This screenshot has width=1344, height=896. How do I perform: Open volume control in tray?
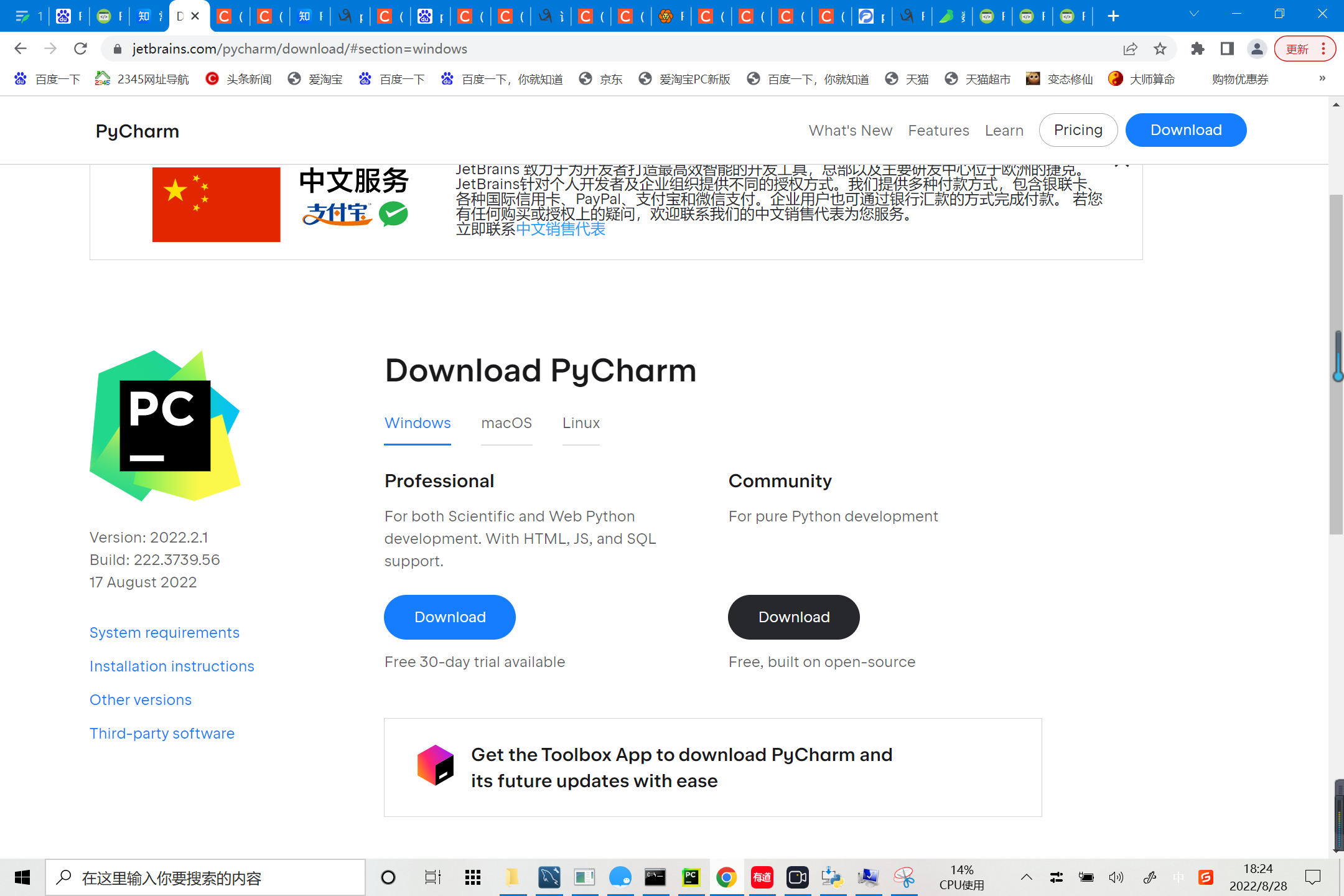click(x=1116, y=877)
